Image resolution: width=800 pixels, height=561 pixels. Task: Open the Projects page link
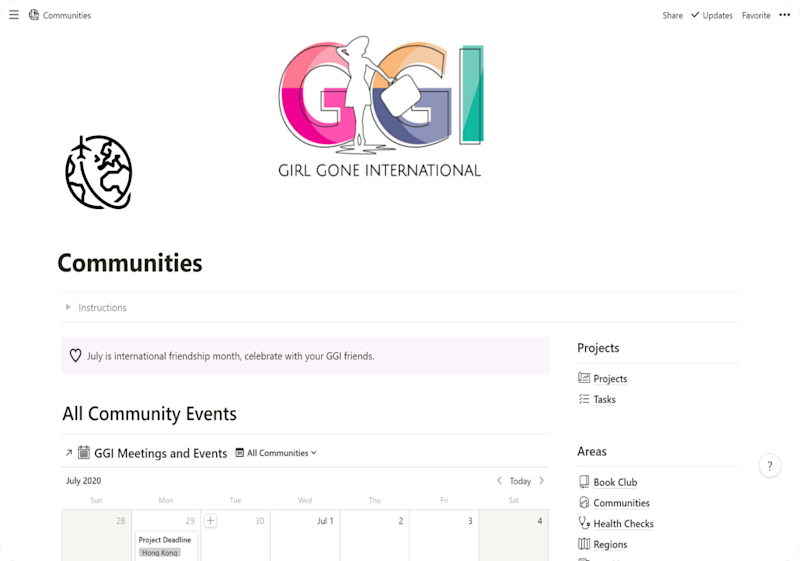click(610, 379)
